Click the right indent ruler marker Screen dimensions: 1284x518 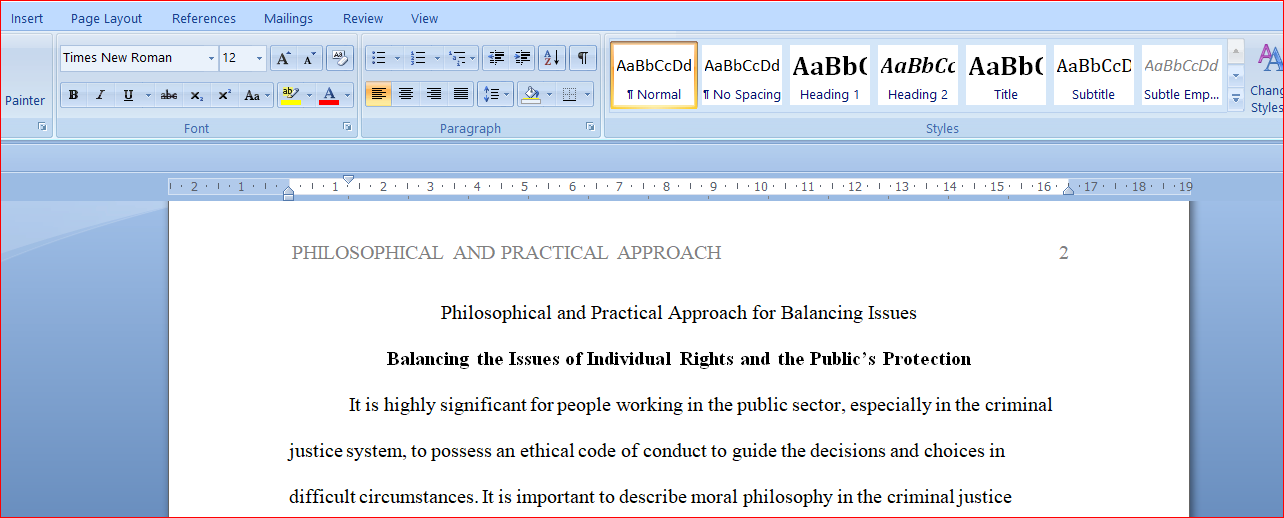pyautogui.click(x=1068, y=190)
